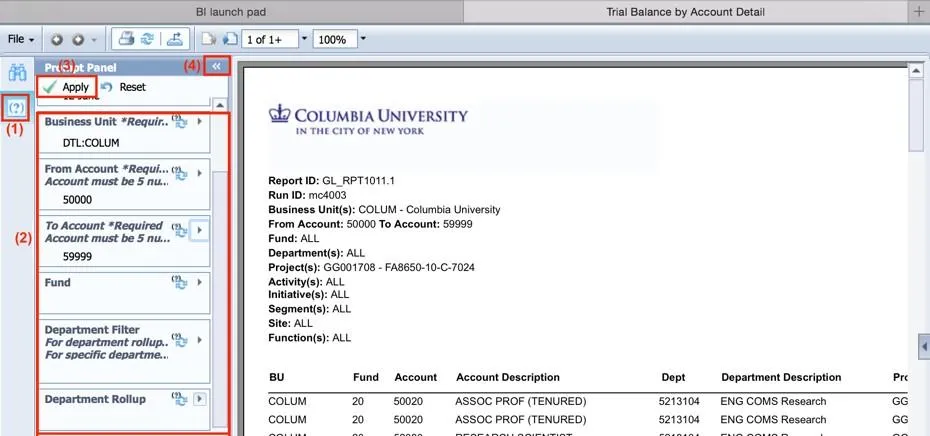Expand the Business Unit prompt arrow
This screenshot has height=436, width=930.
[x=200, y=122]
